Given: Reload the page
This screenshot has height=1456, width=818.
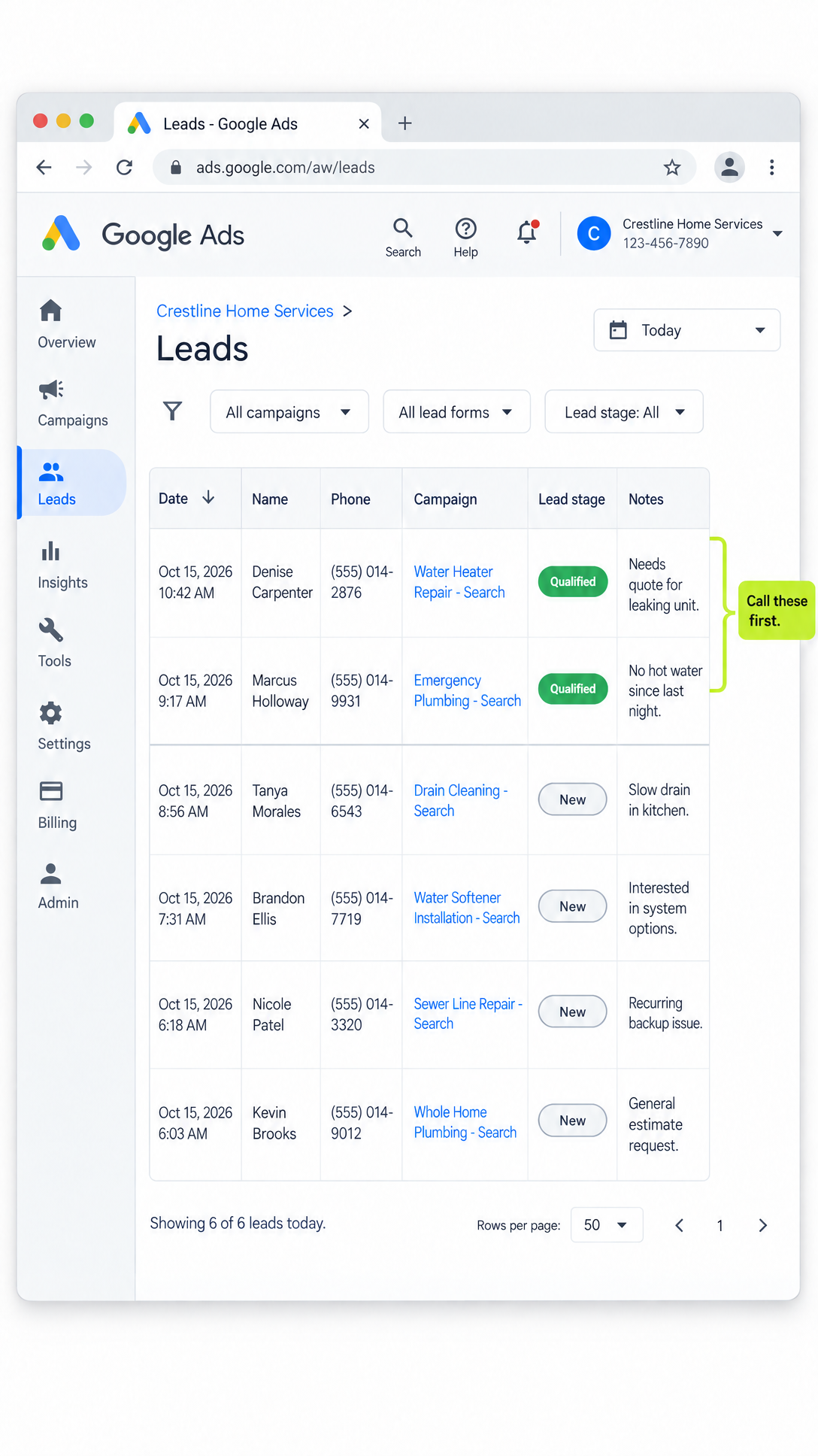Looking at the screenshot, I should tap(125, 167).
